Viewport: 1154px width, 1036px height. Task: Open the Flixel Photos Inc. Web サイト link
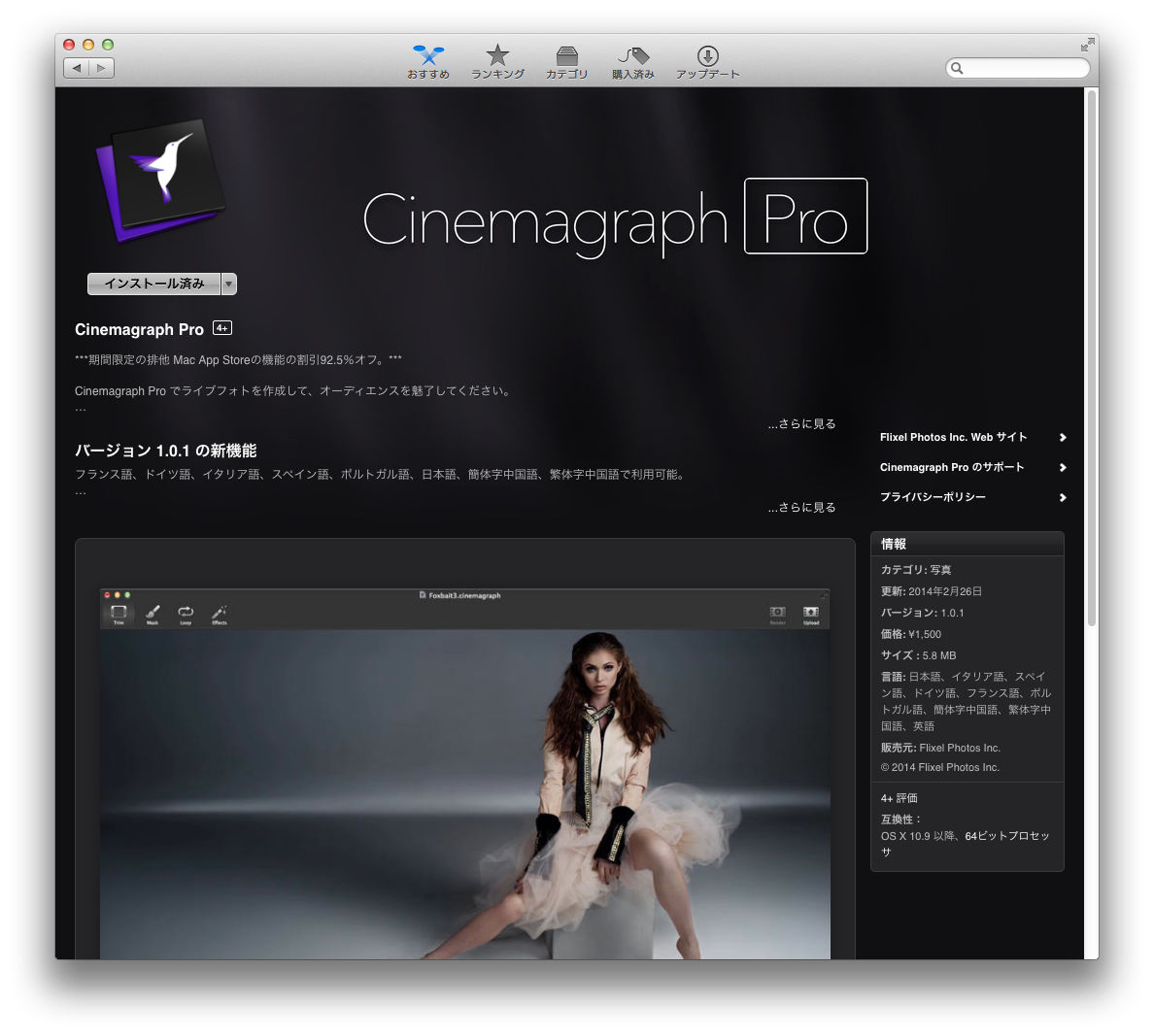click(x=953, y=437)
